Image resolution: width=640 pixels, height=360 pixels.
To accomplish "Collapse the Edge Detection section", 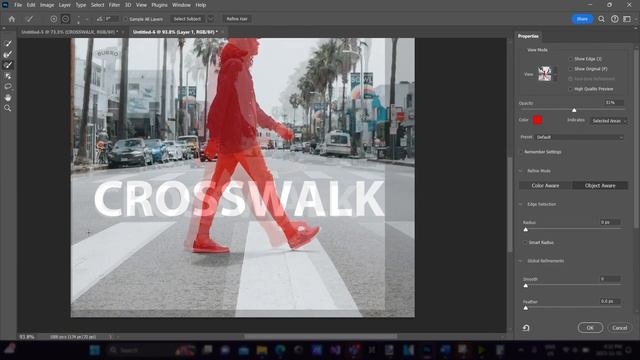I will point(520,204).
